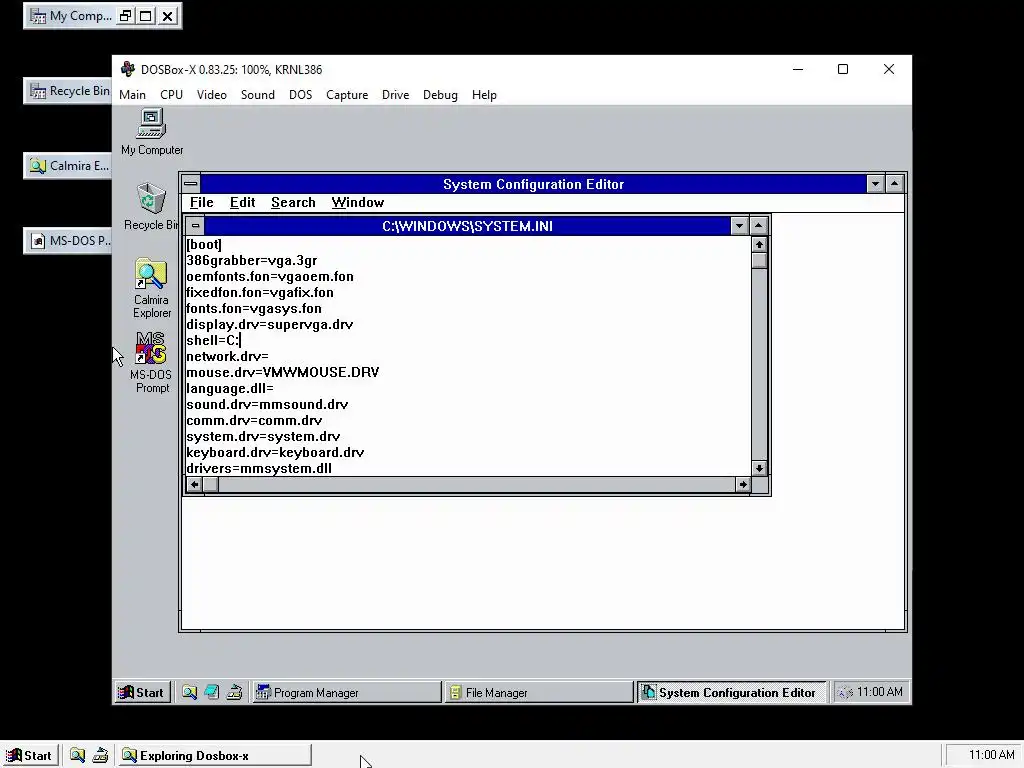Click the oemfonts.fon=vgaoem.fon line
The image size is (1024, 768).
pyautogui.click(x=270, y=277)
